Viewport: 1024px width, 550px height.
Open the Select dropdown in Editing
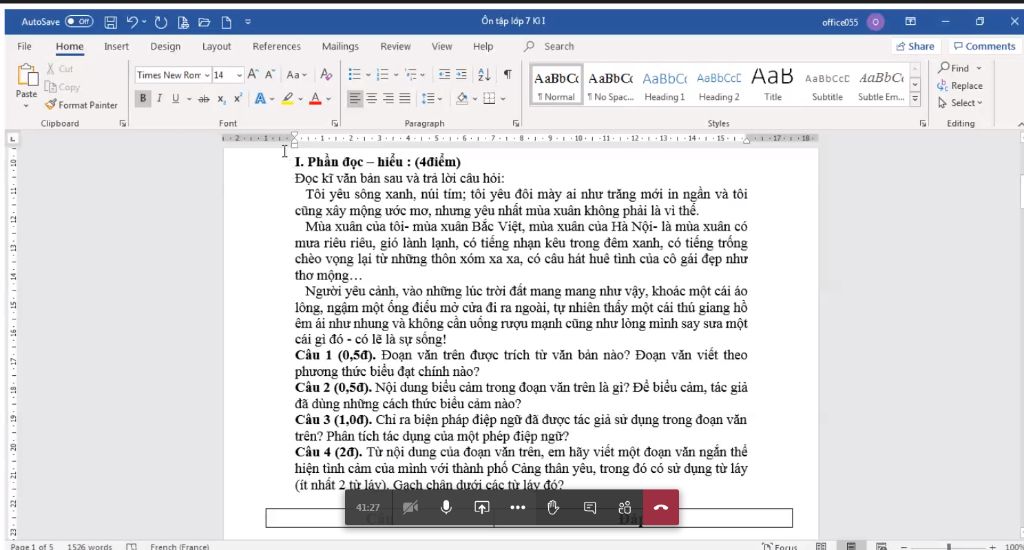(x=959, y=103)
